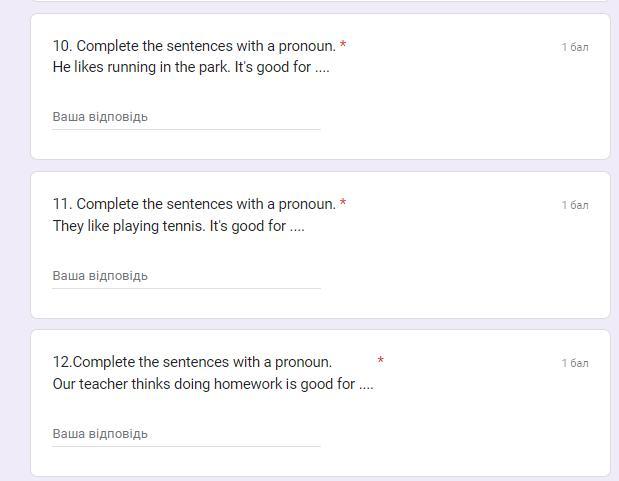The image size is (619, 481).
Task: Click the purple gap between questions 11 and 12
Action: (320, 324)
